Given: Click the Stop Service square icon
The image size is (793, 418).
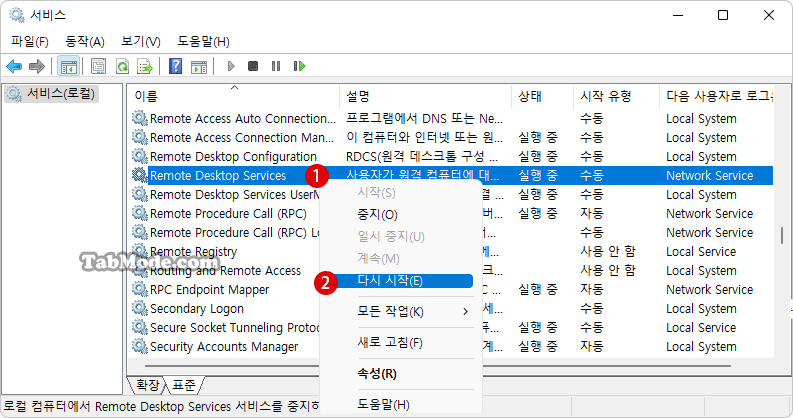Looking at the screenshot, I should pyautogui.click(x=253, y=66).
